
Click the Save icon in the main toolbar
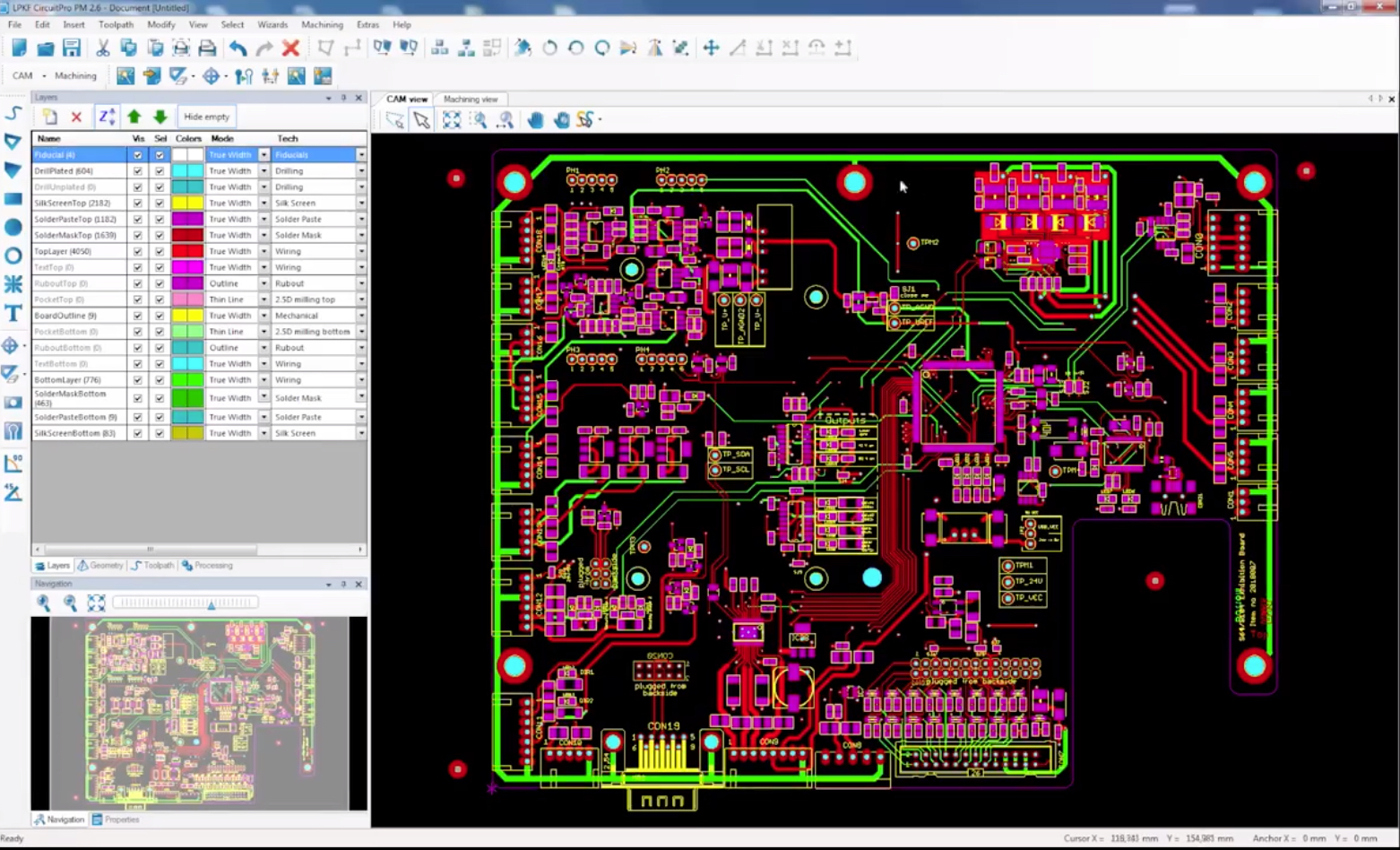point(72,48)
